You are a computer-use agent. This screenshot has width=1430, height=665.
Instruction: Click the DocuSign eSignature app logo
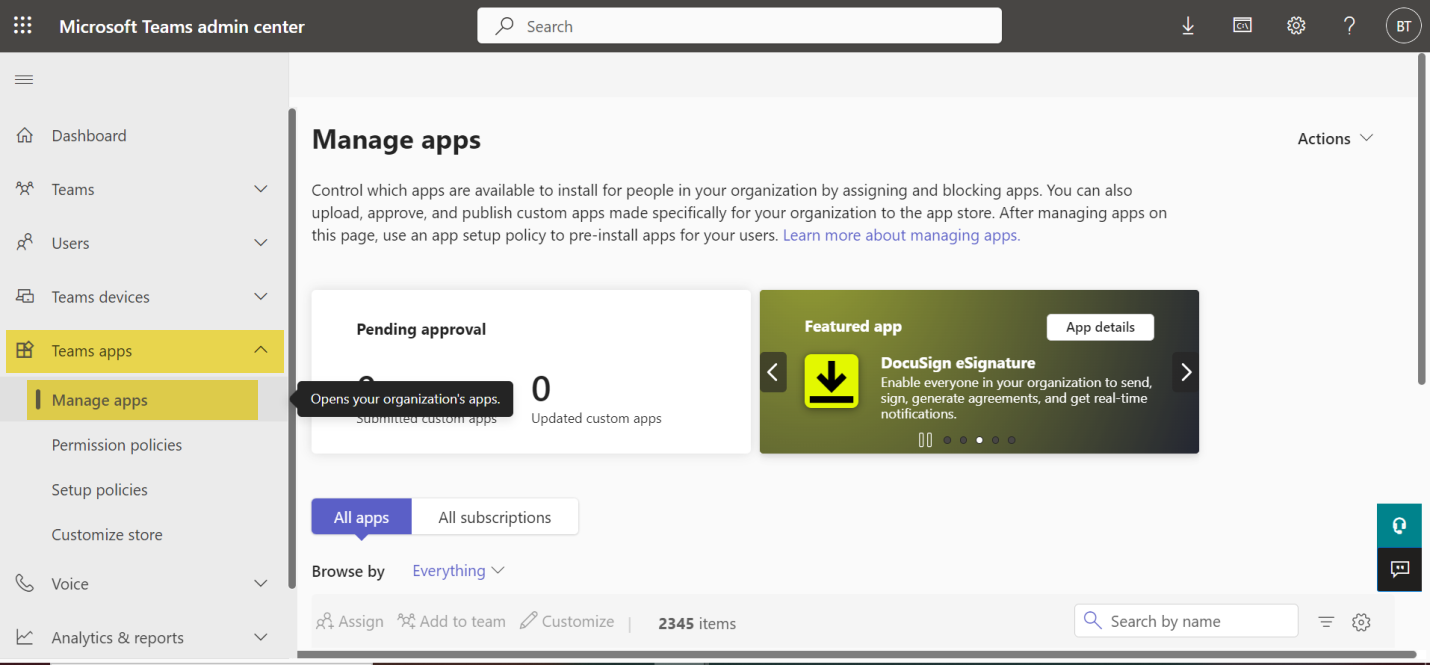pyautogui.click(x=832, y=381)
